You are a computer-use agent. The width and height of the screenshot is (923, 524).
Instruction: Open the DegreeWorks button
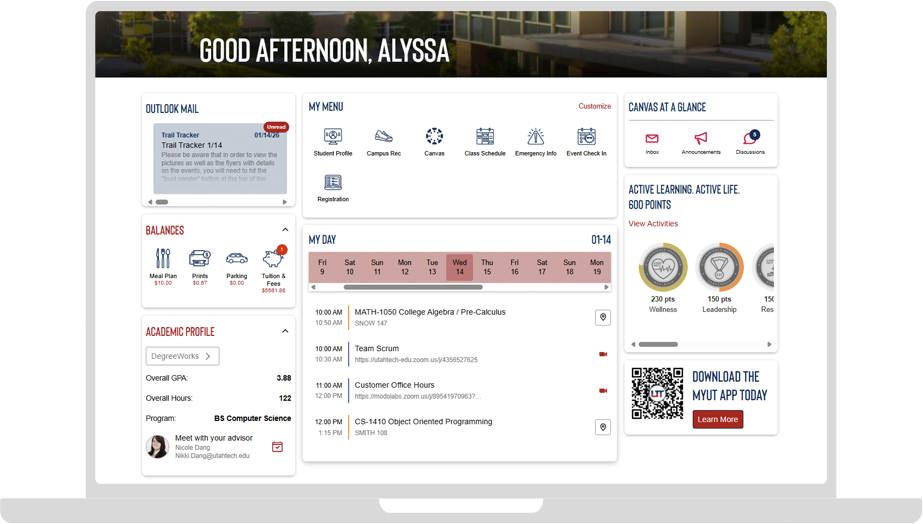coord(182,356)
